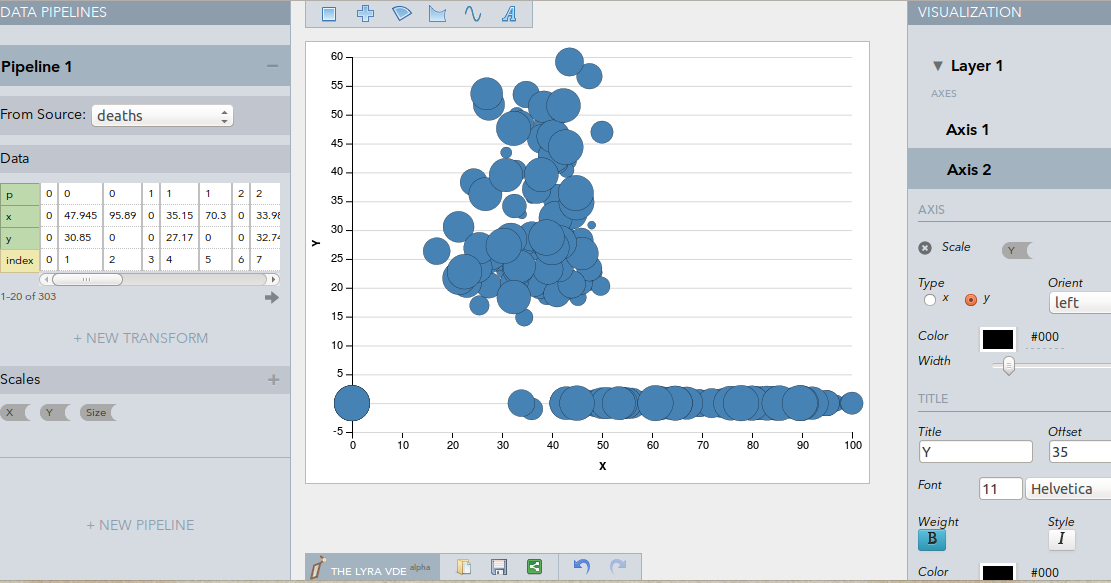
Task: Open the deaths source dropdown
Action: coord(162,115)
